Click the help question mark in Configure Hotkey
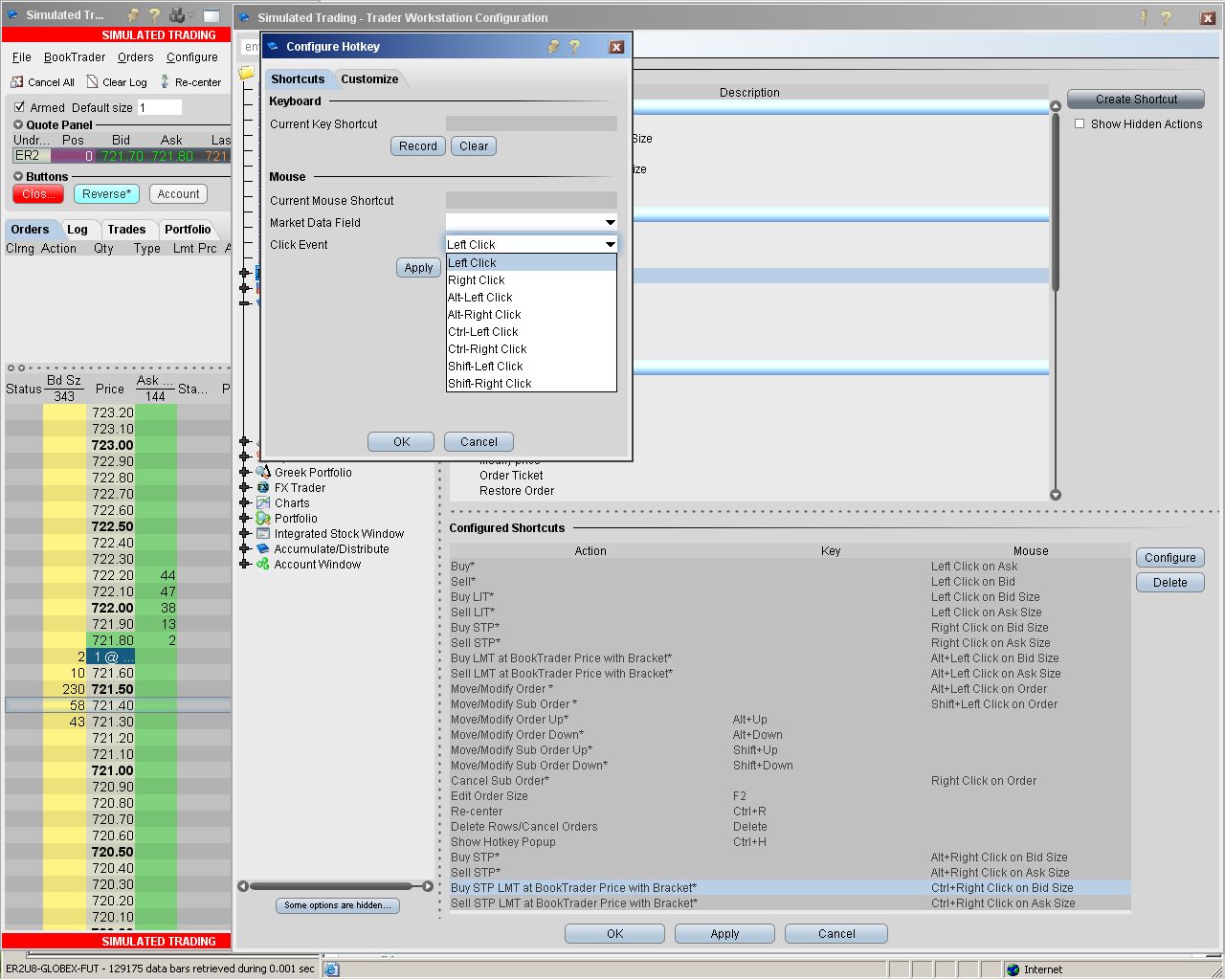The image size is (1225, 980). [x=574, y=46]
